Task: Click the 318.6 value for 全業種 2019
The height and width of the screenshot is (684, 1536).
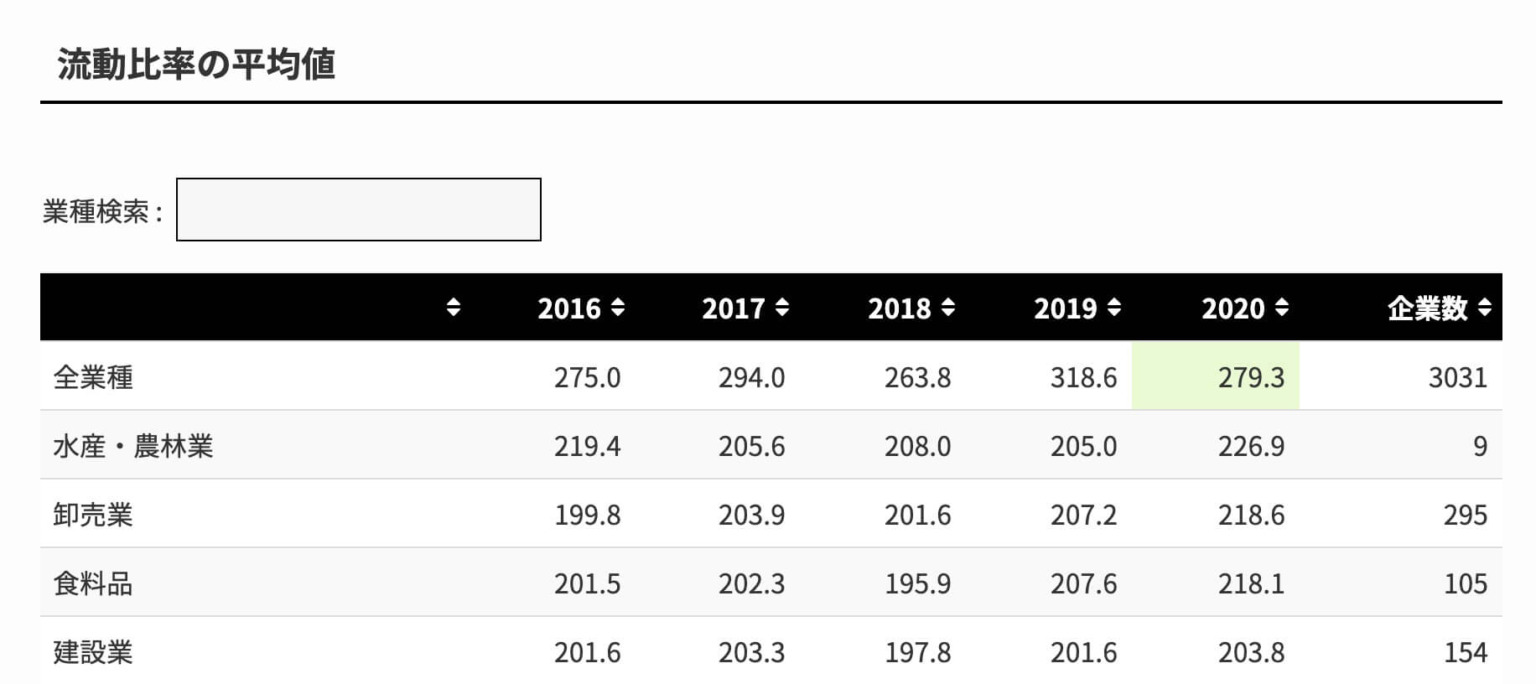Action: 1083,378
